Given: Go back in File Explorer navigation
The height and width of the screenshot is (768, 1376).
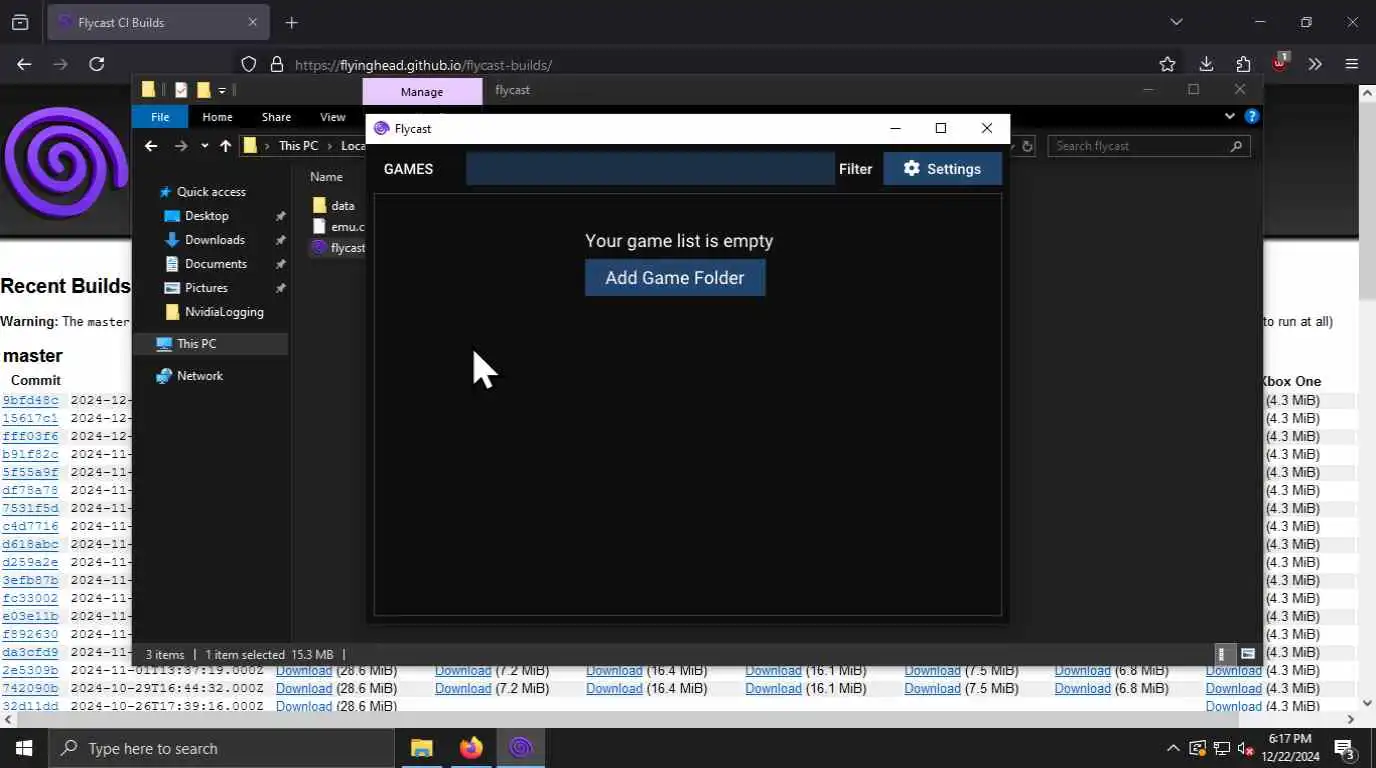Looking at the screenshot, I should click(151, 146).
